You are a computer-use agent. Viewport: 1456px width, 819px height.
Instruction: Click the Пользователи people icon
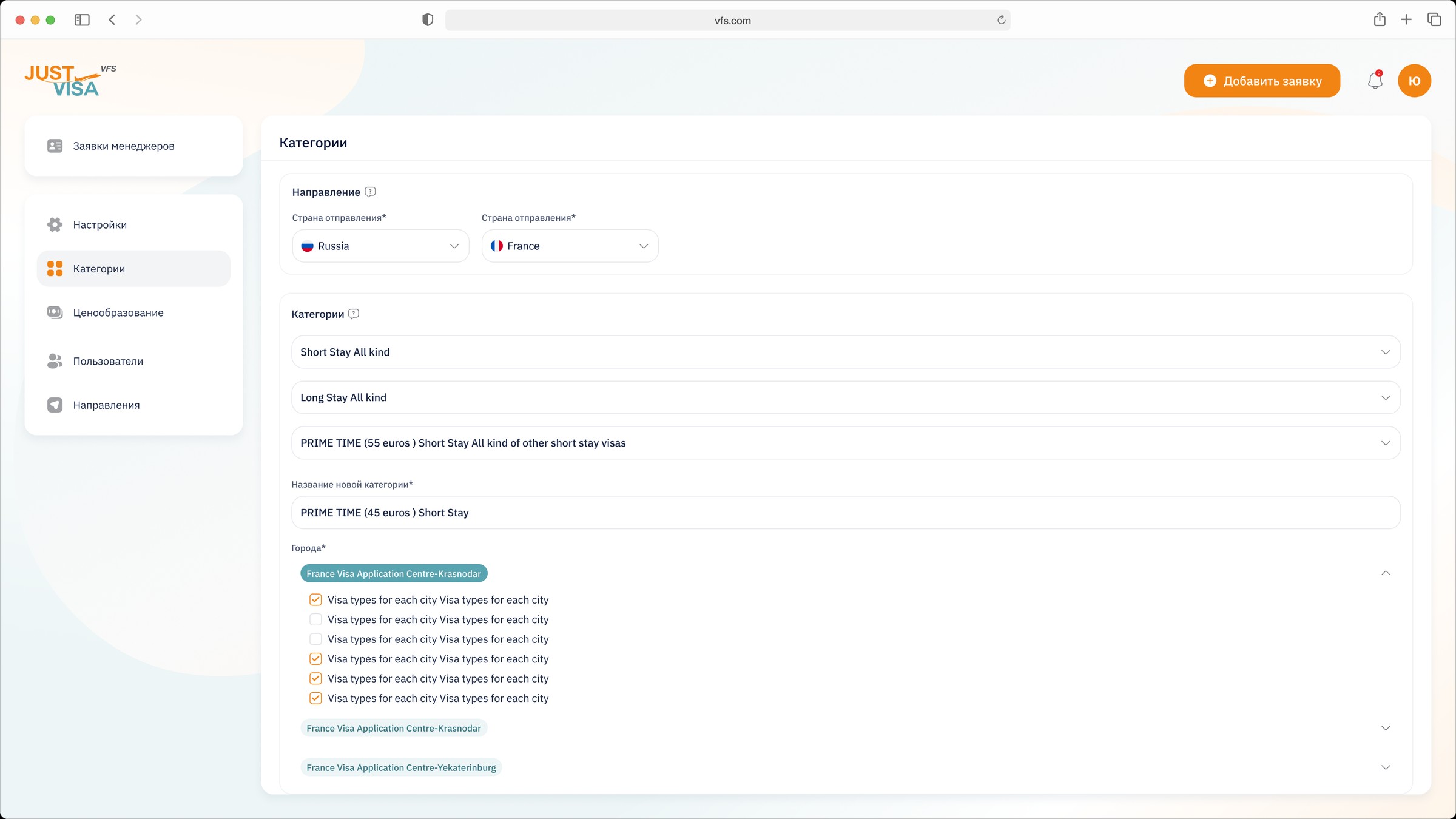(x=55, y=361)
